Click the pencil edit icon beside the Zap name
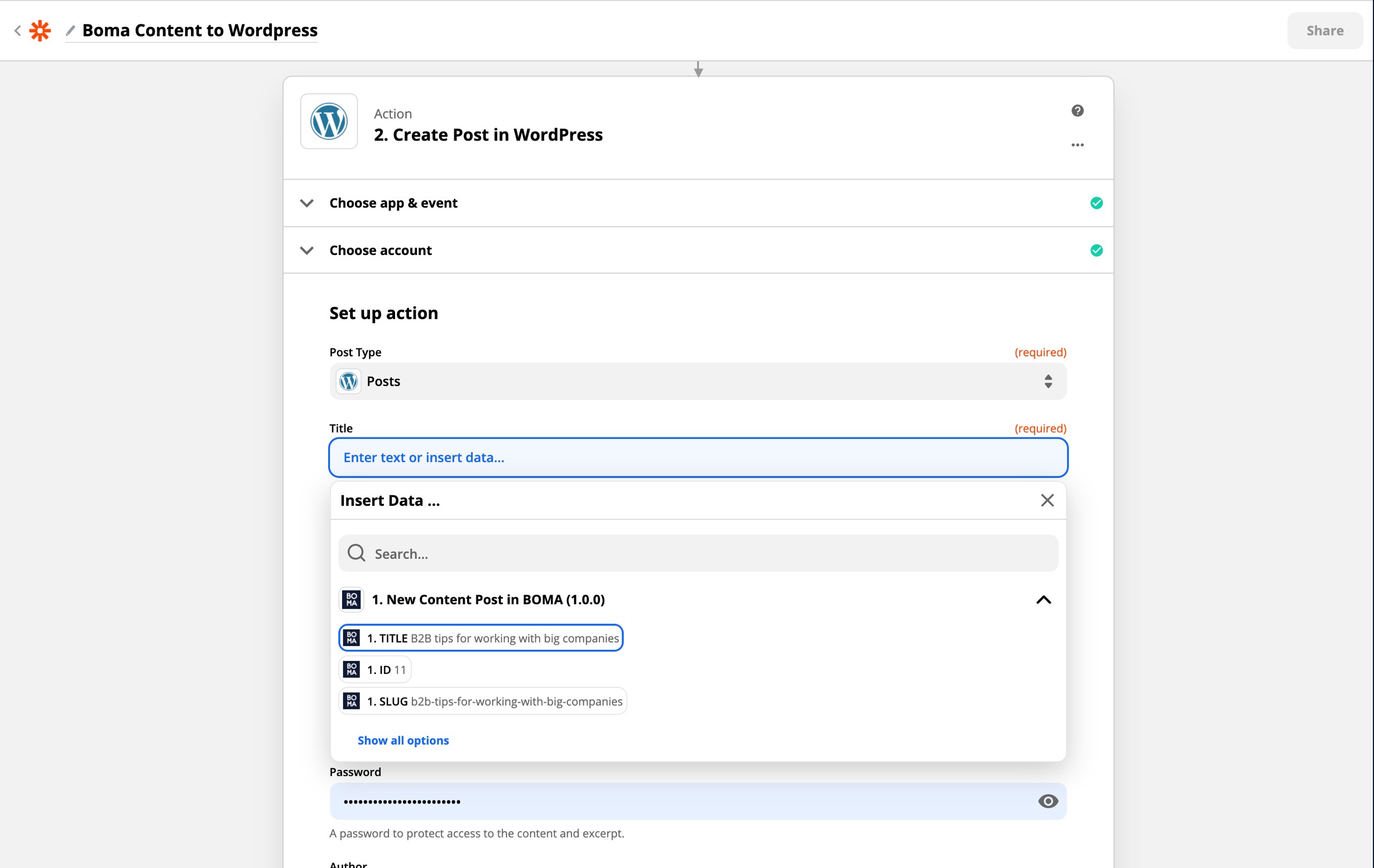1374x868 pixels. click(70, 30)
